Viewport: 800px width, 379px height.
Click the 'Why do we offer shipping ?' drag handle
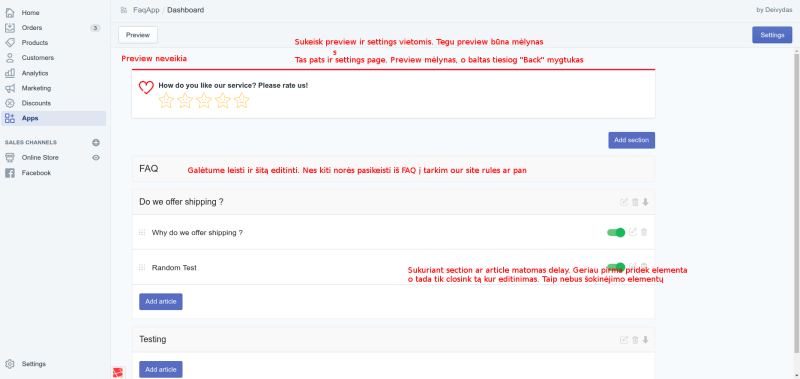tap(142, 233)
